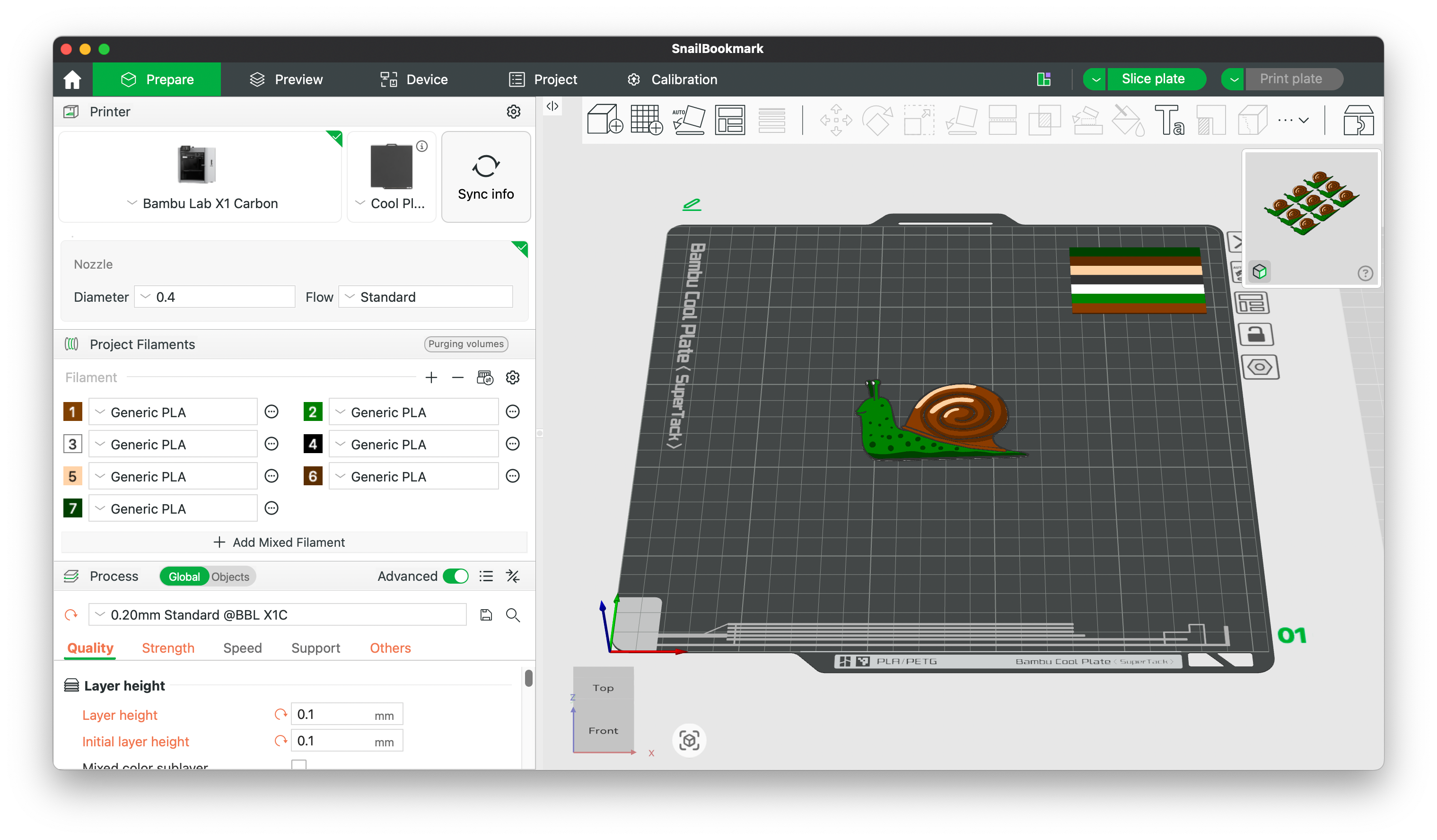
Task: Open printer settings gear icon
Action: point(513,112)
